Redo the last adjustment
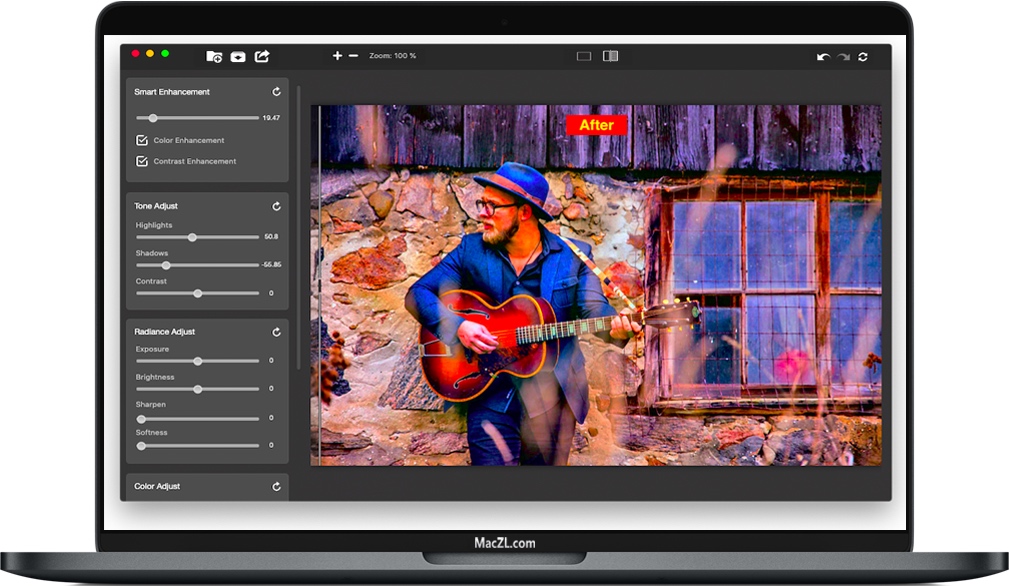Image resolution: width=1009 pixels, height=586 pixels. click(x=842, y=57)
